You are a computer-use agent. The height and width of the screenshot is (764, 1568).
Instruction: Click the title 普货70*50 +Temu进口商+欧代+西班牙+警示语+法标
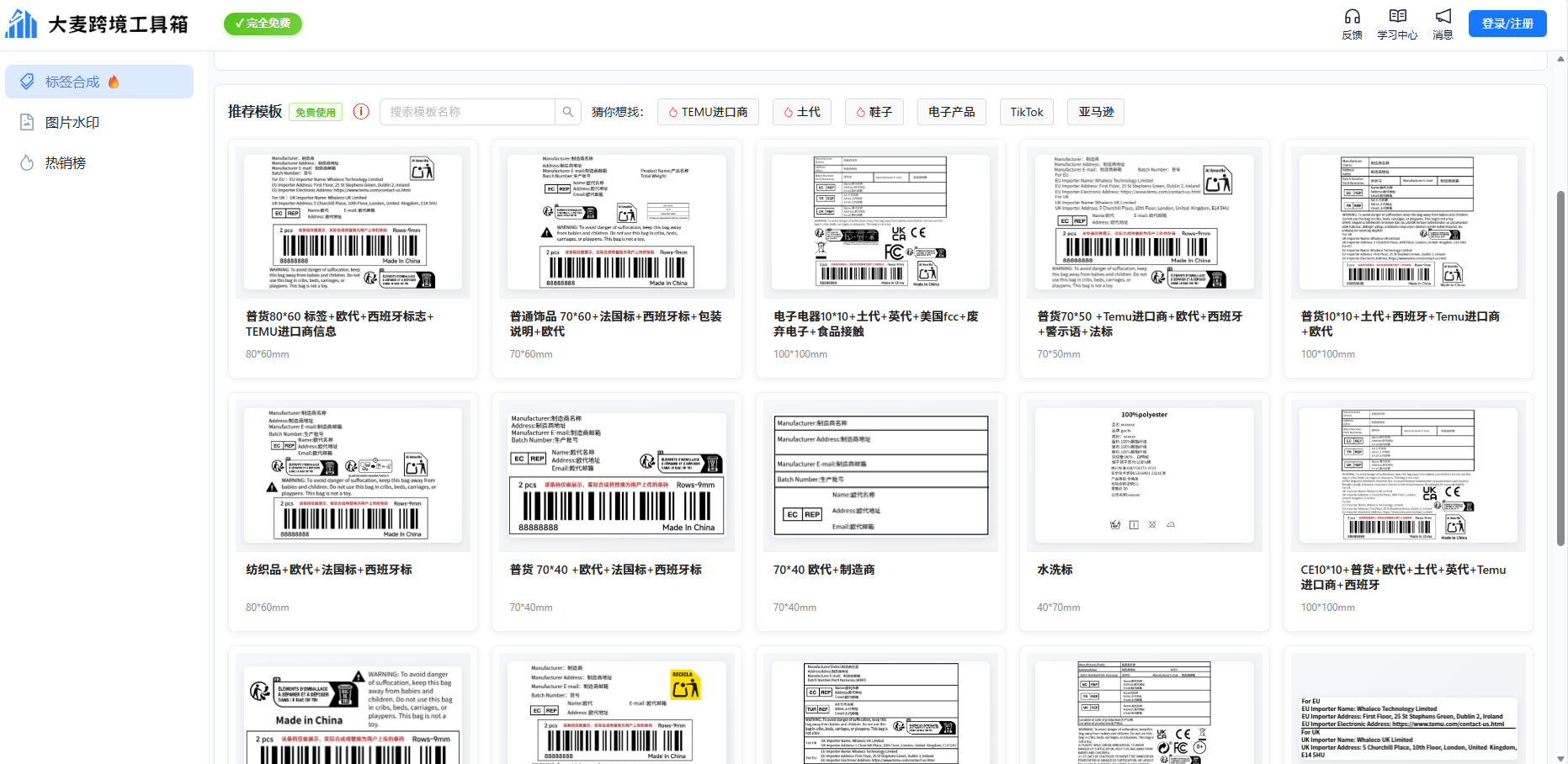1140,324
